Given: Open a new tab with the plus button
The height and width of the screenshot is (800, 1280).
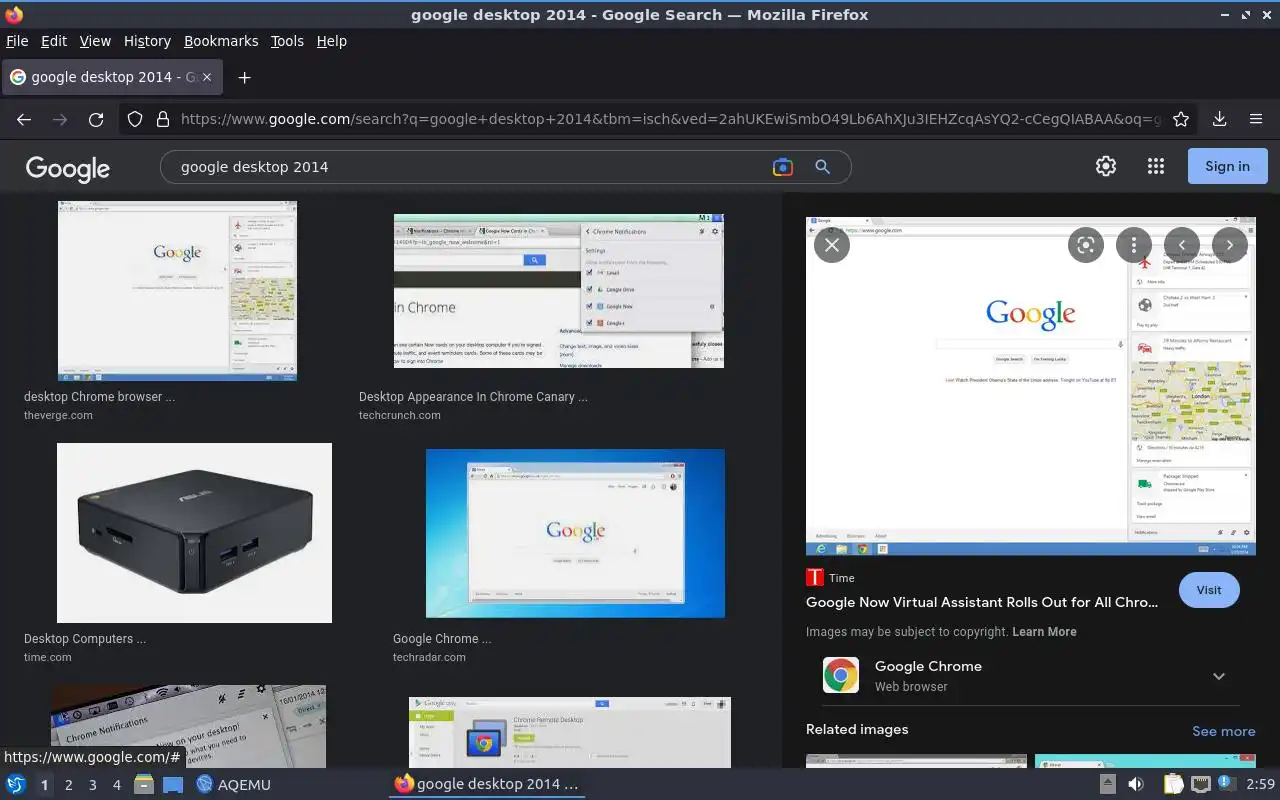Looking at the screenshot, I should tap(244, 77).
